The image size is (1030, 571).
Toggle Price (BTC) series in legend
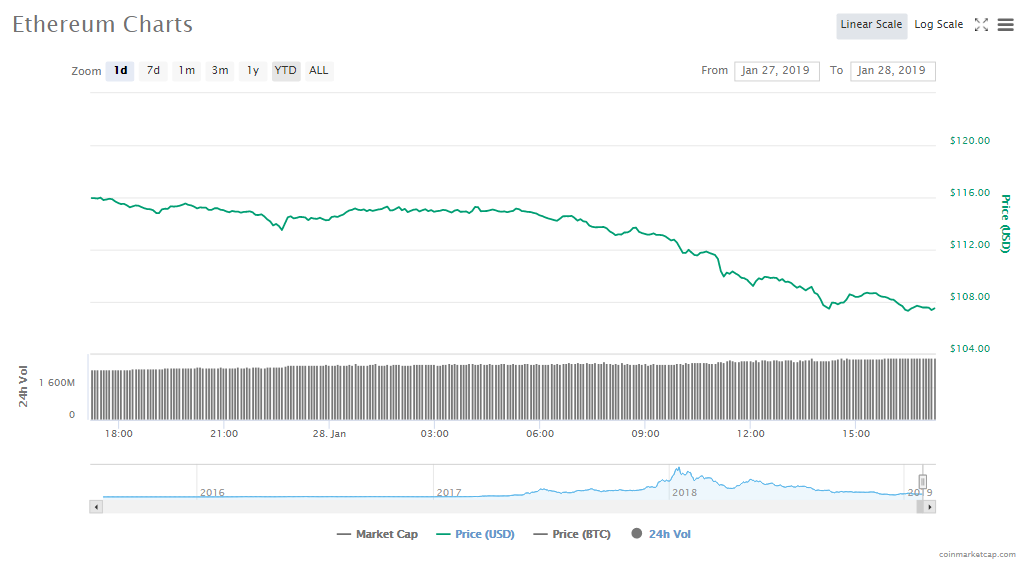coord(572,534)
